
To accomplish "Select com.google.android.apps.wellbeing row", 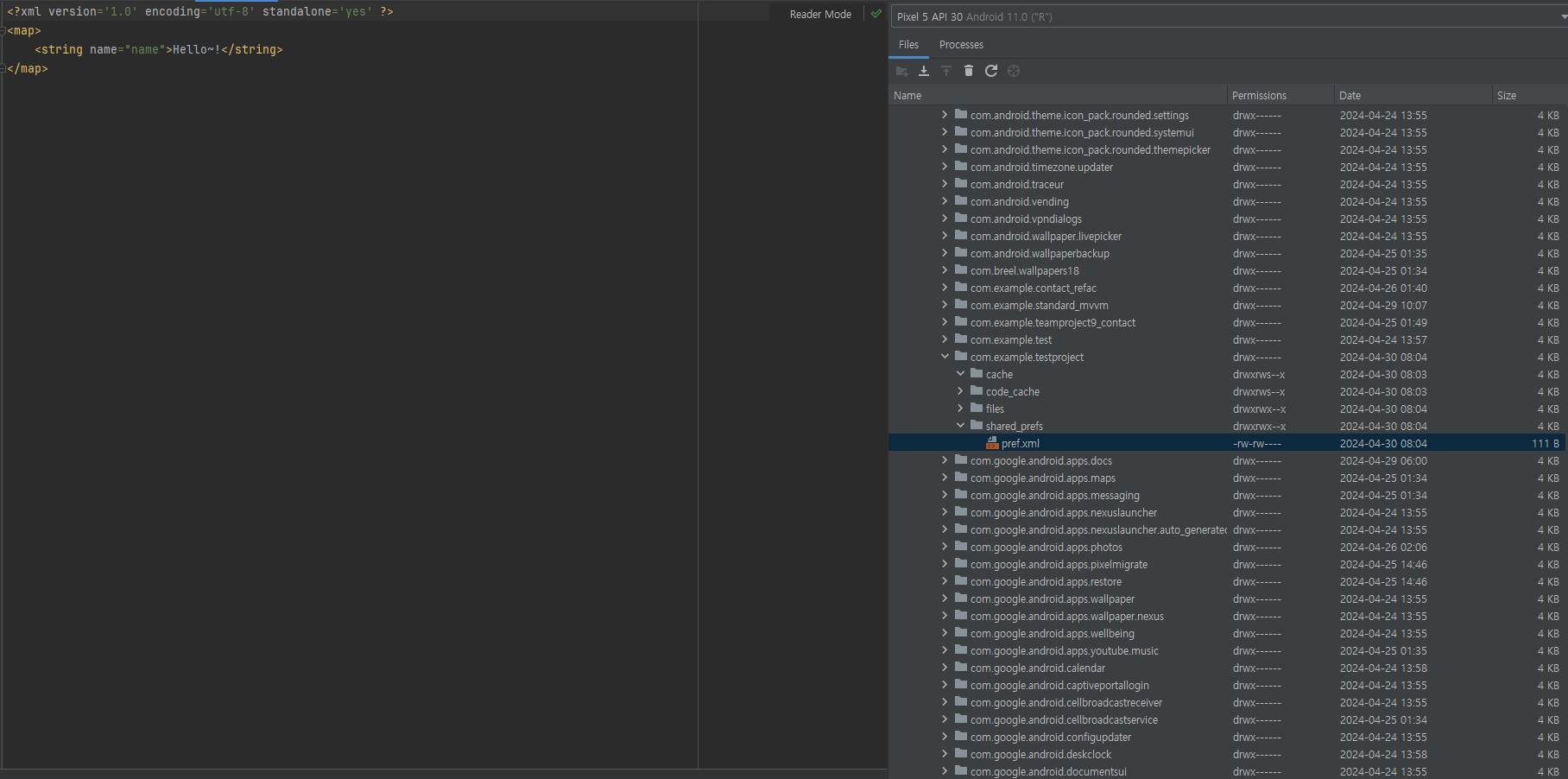I will (1228, 633).
